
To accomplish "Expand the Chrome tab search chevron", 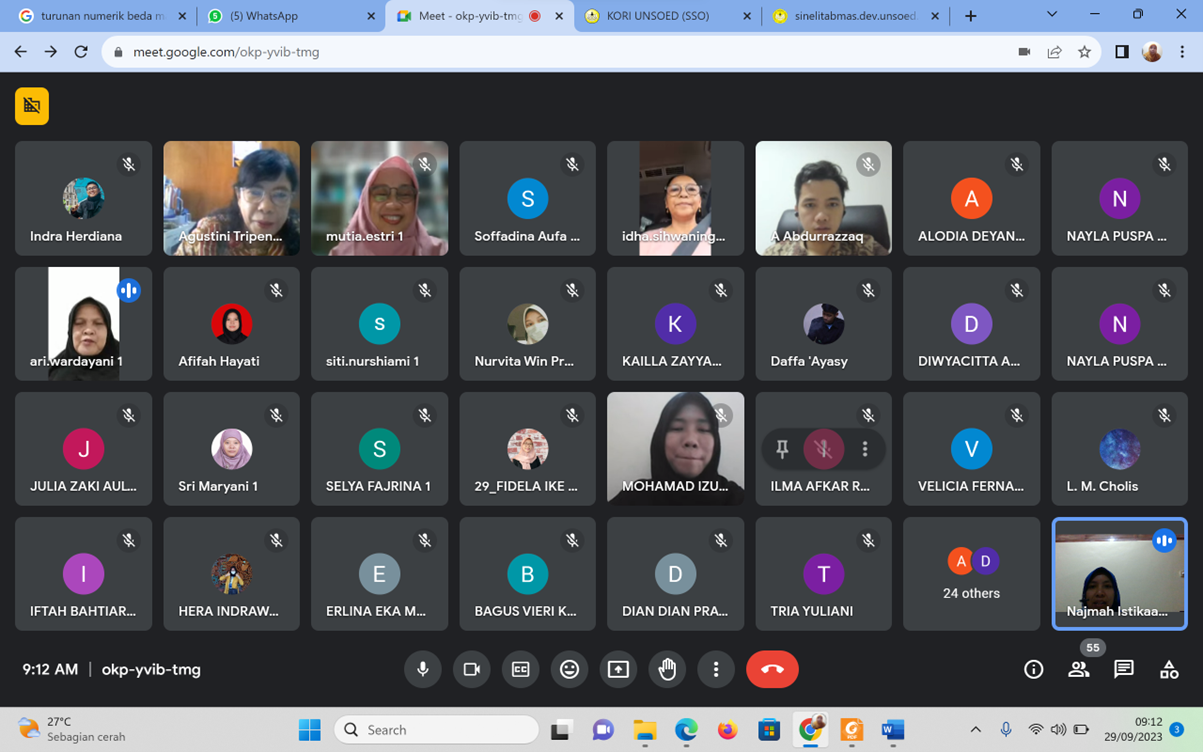I will pyautogui.click(x=1051, y=15).
